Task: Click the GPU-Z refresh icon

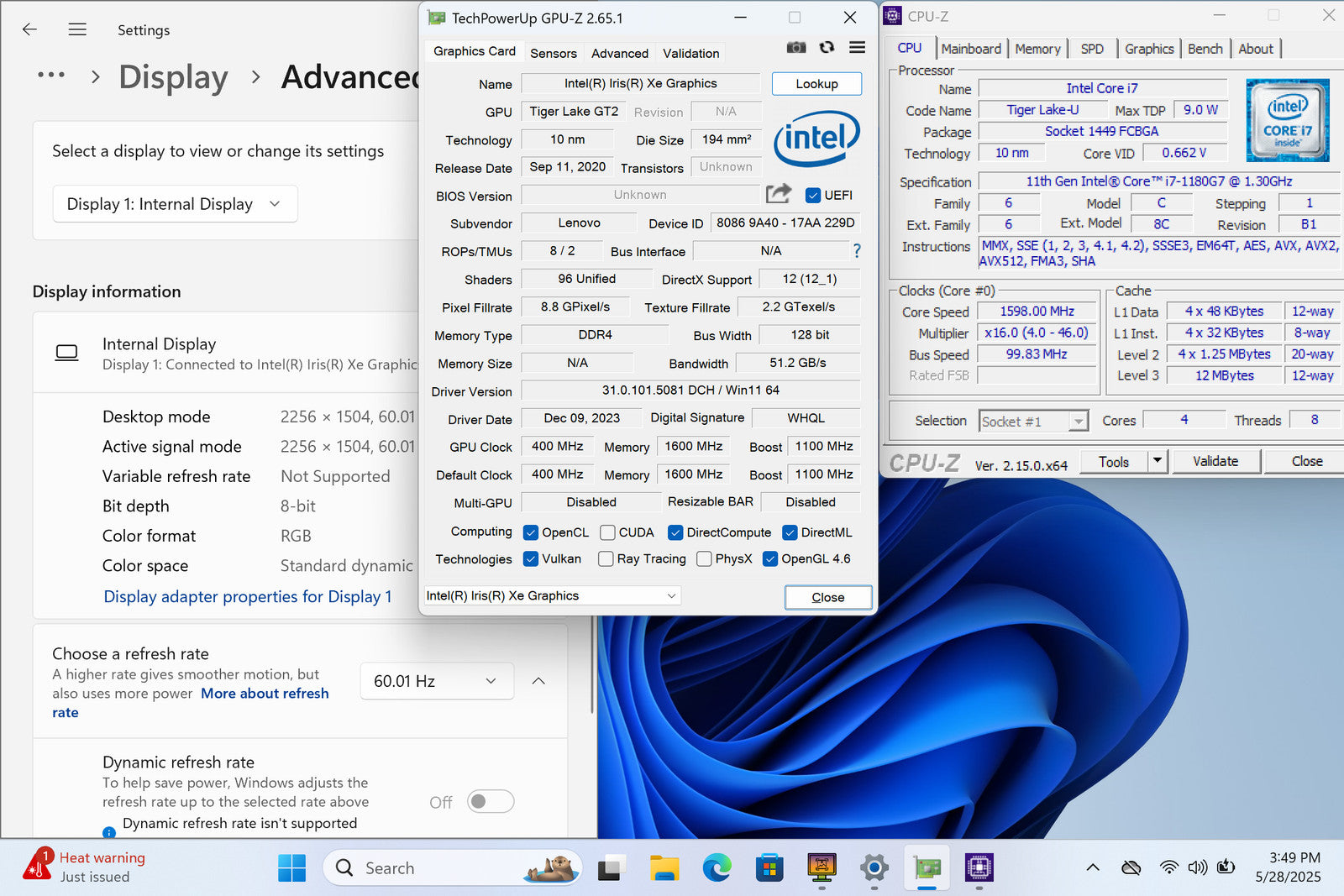Action: click(x=827, y=48)
